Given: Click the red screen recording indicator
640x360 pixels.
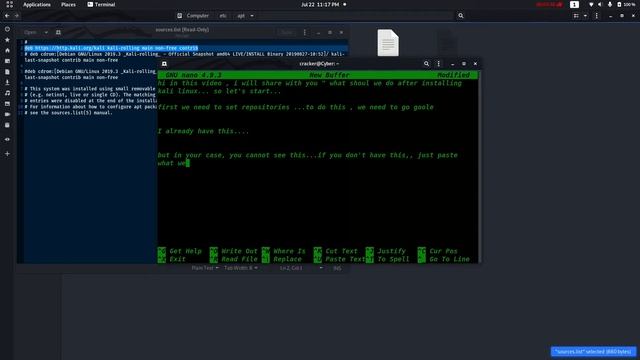Looking at the screenshot, I should tap(549, 4).
